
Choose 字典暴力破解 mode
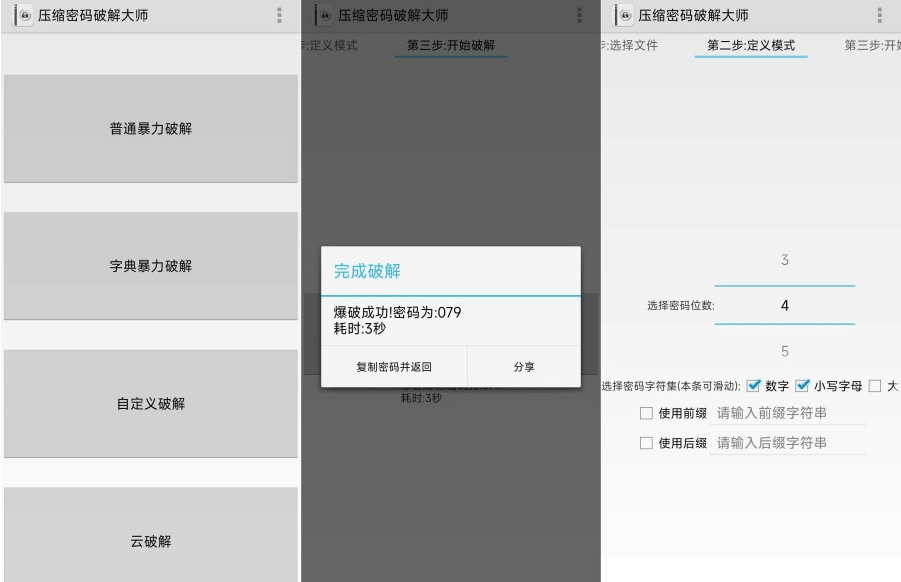(150, 266)
